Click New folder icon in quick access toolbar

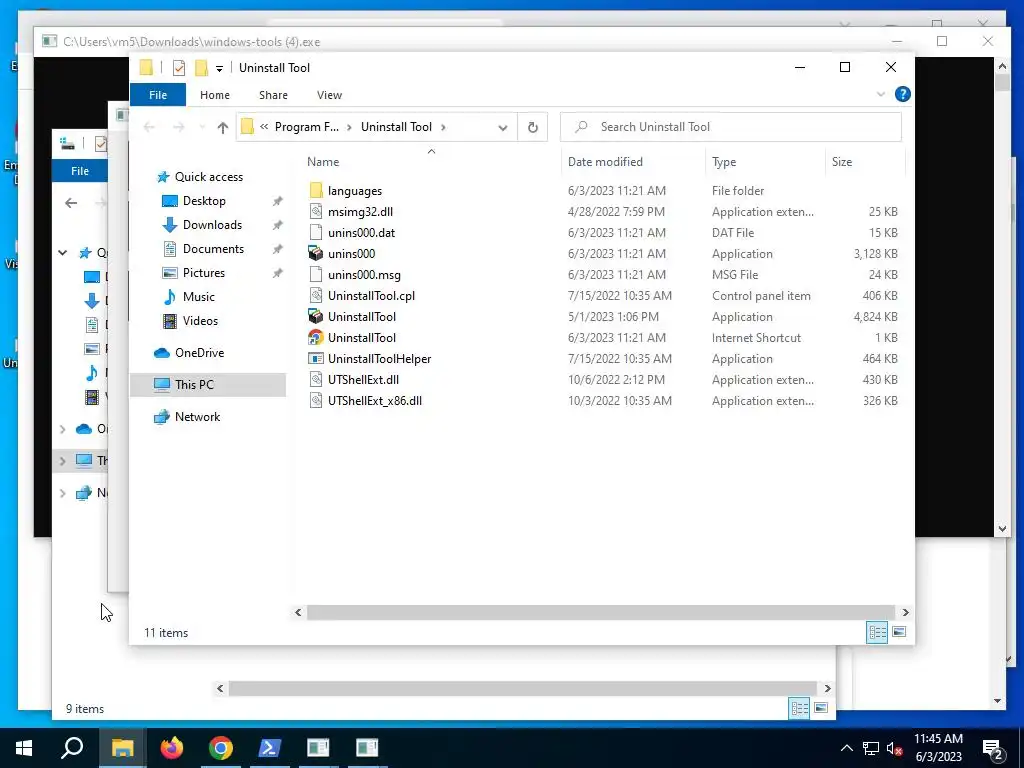pyautogui.click(x=201, y=68)
